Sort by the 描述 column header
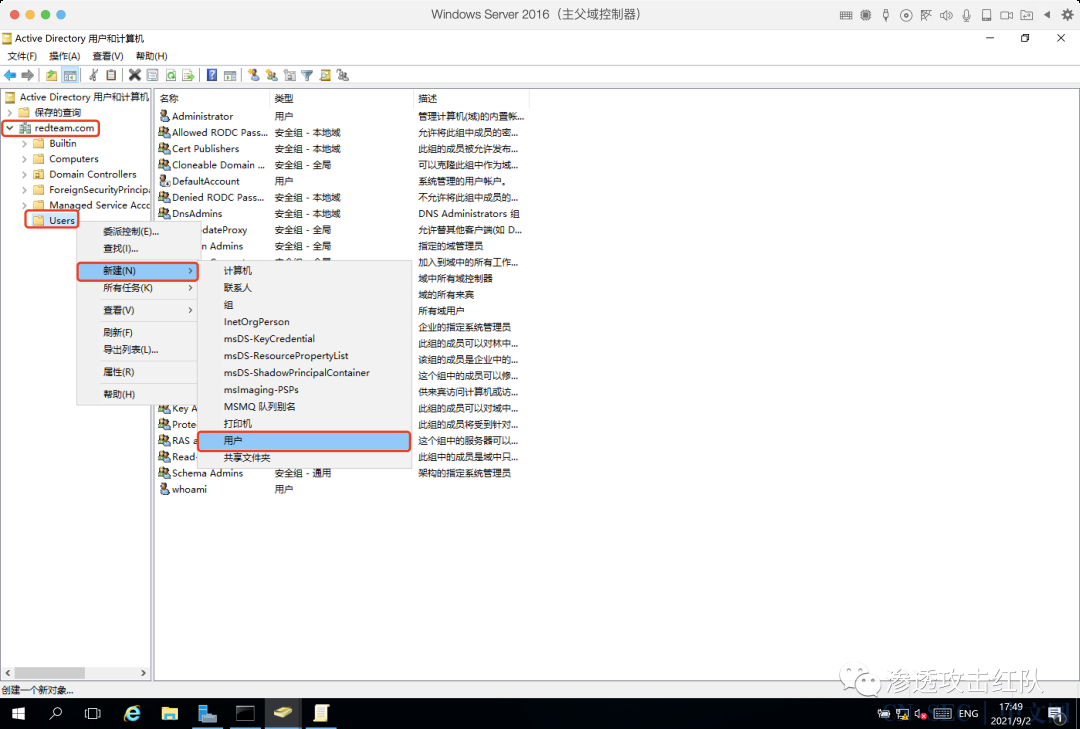The image size is (1080, 729). 471,99
